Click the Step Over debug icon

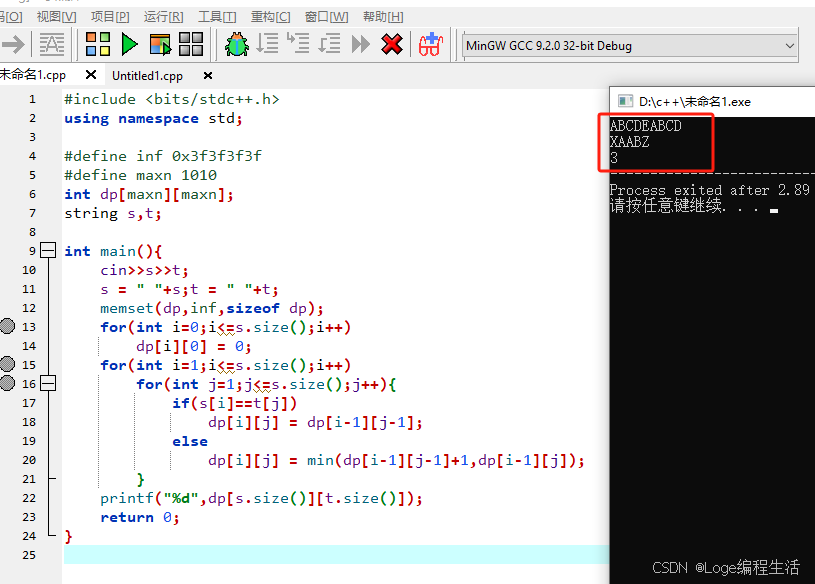(x=268, y=44)
